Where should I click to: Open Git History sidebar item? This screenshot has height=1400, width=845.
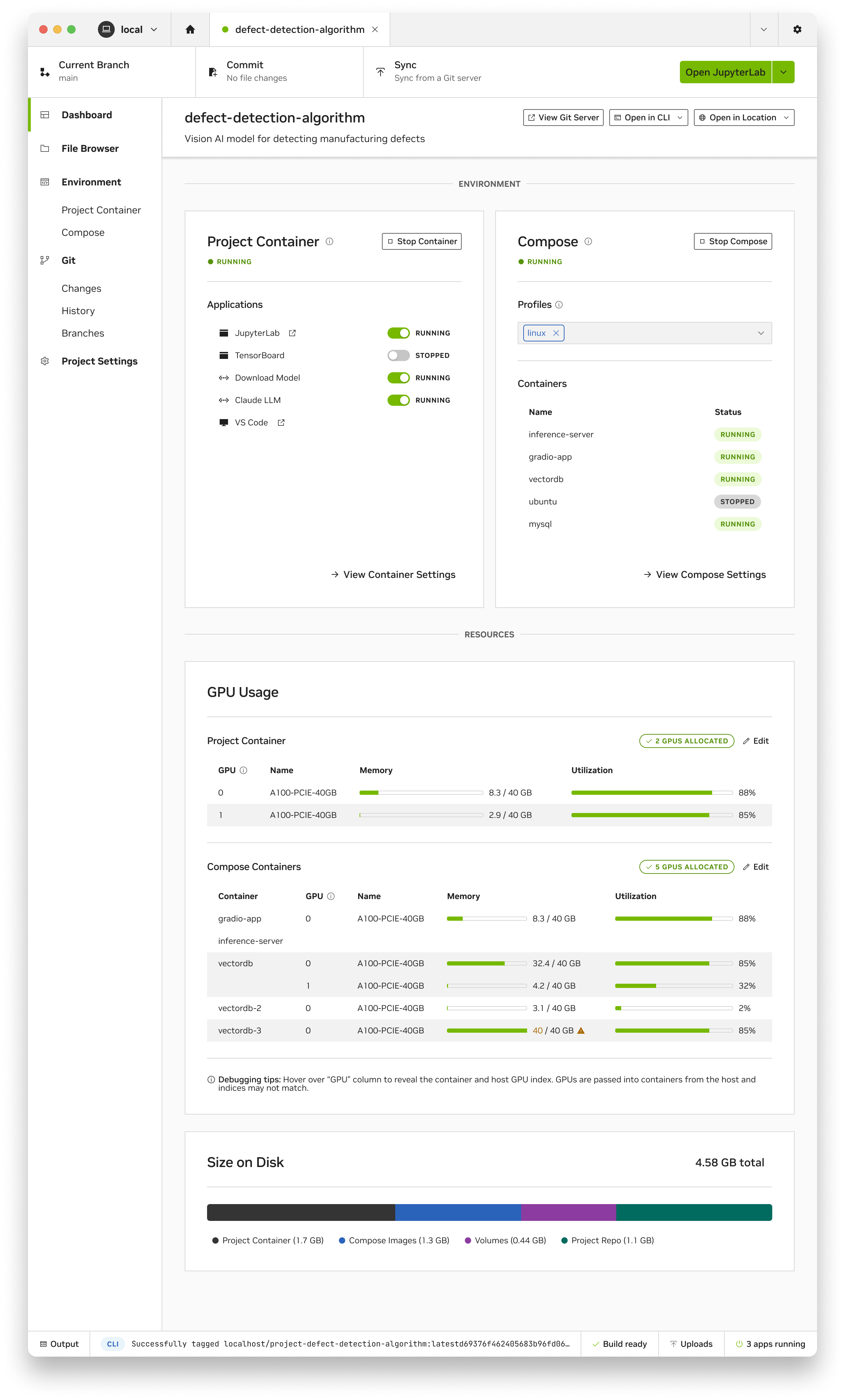78,311
